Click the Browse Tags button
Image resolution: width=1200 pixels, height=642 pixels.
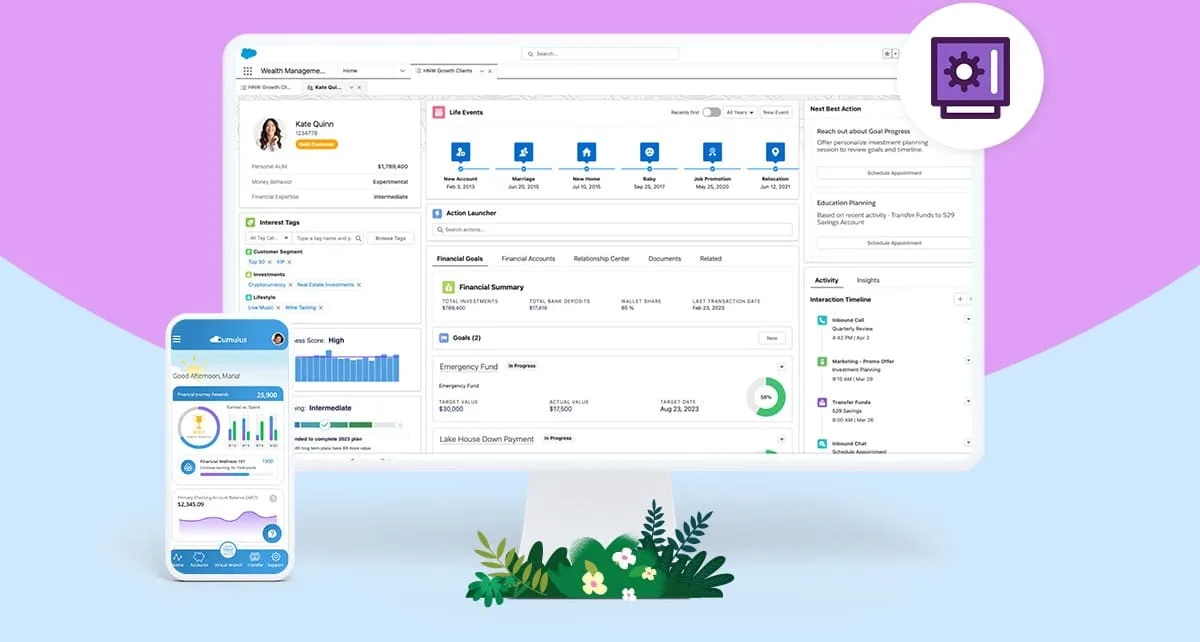click(390, 238)
